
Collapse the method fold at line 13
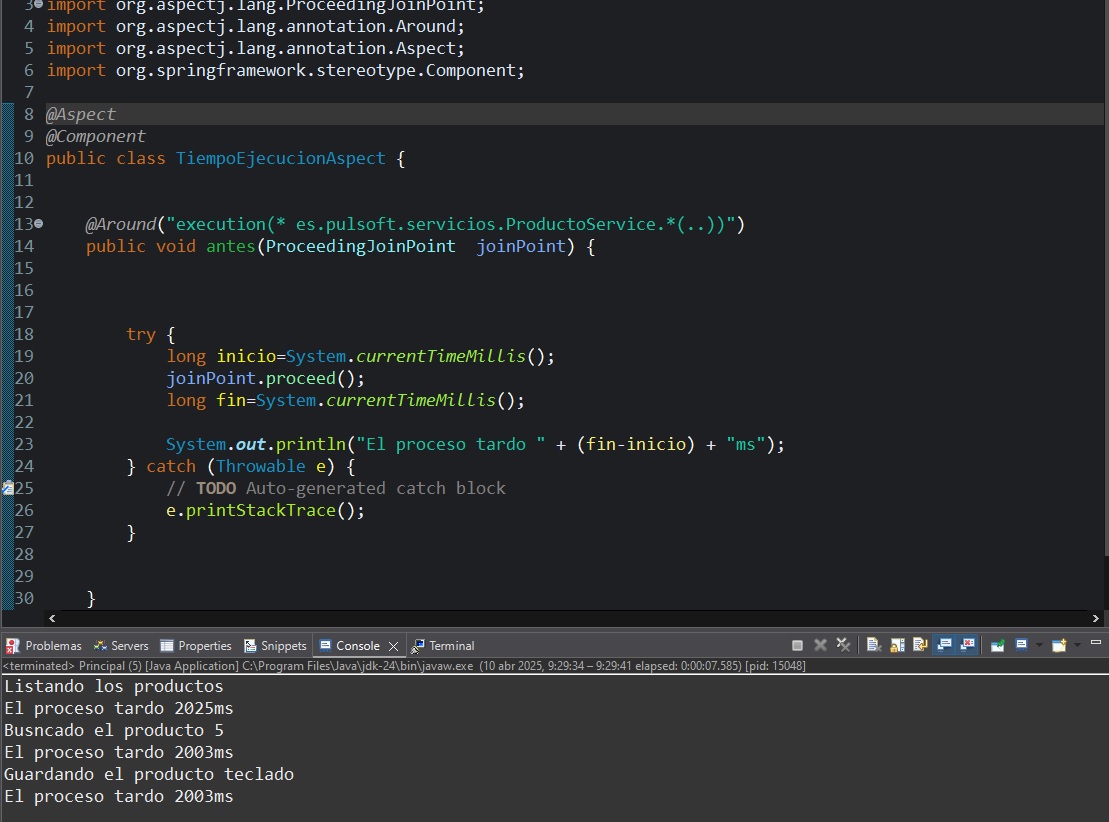point(39,224)
